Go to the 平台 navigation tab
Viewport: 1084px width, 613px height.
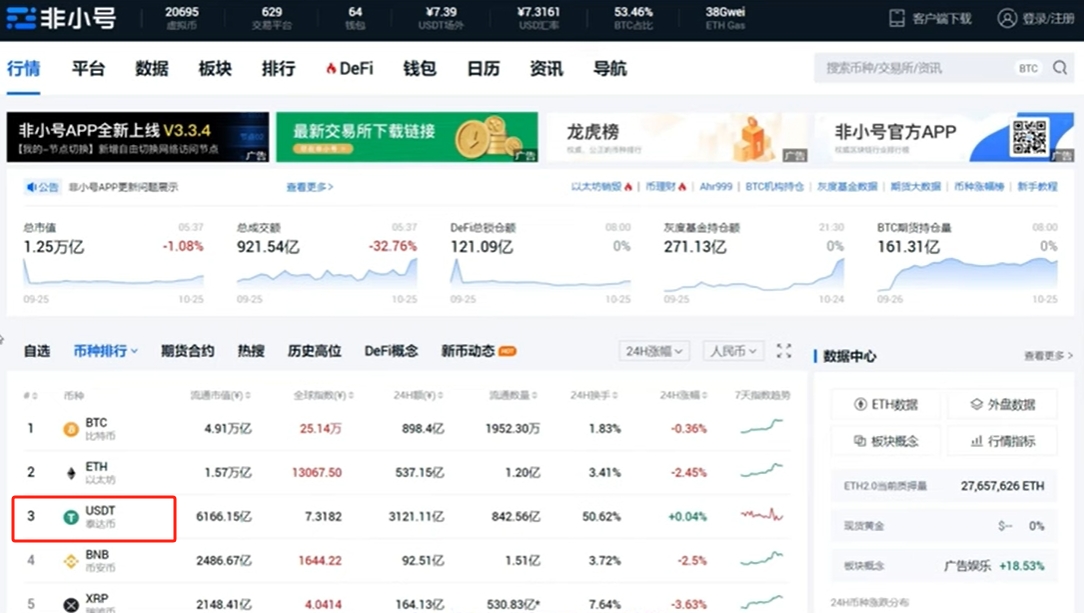88,68
